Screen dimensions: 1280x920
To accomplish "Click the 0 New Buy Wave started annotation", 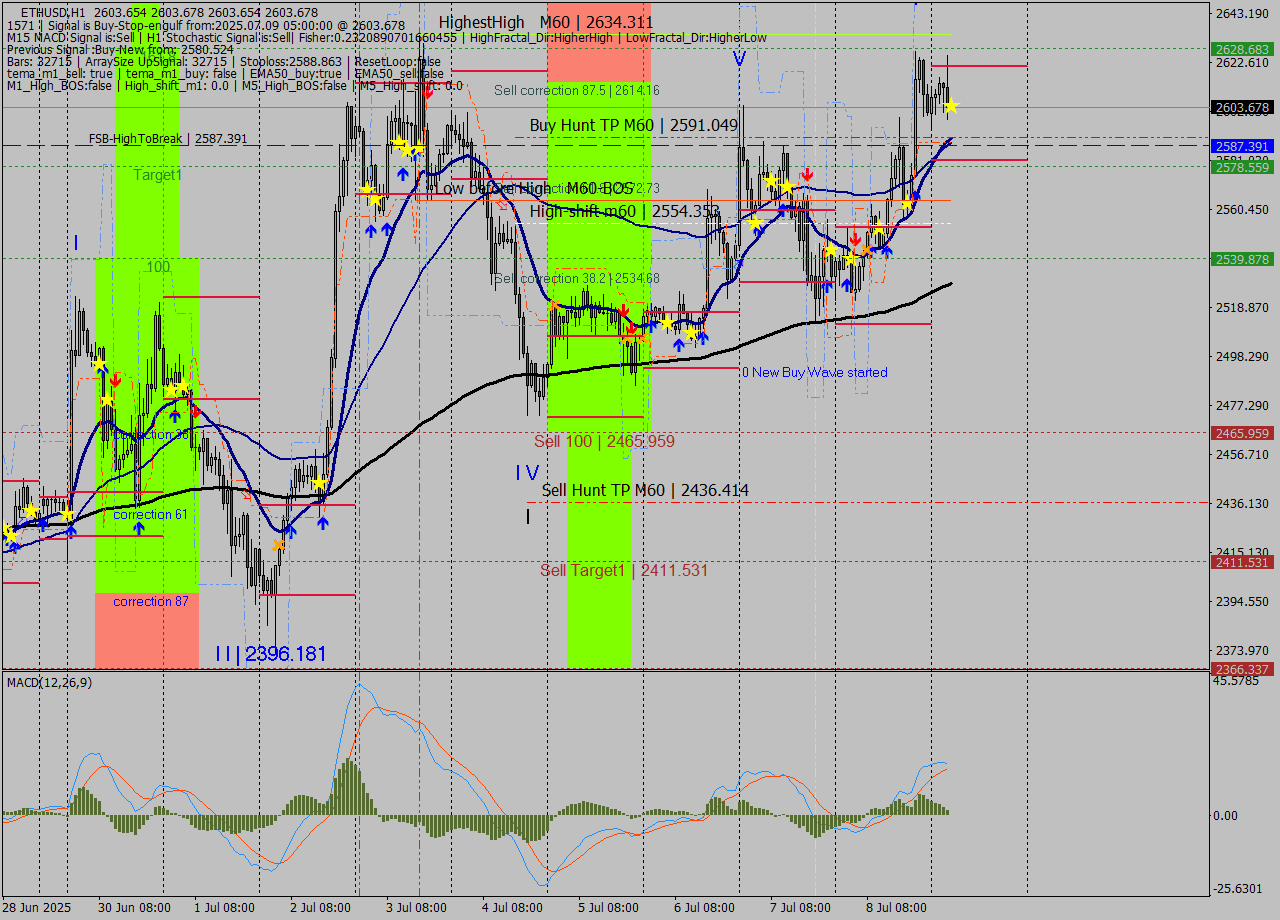I will pos(813,372).
